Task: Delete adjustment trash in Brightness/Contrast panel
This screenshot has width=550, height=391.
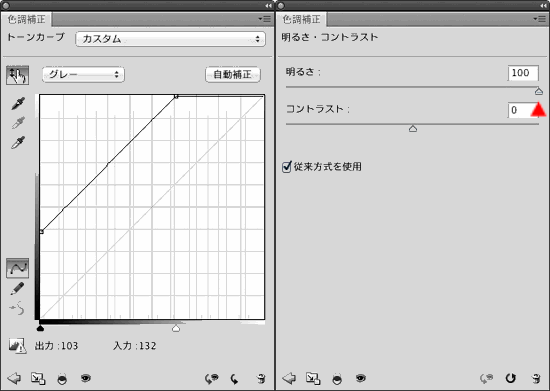Action: click(536, 379)
